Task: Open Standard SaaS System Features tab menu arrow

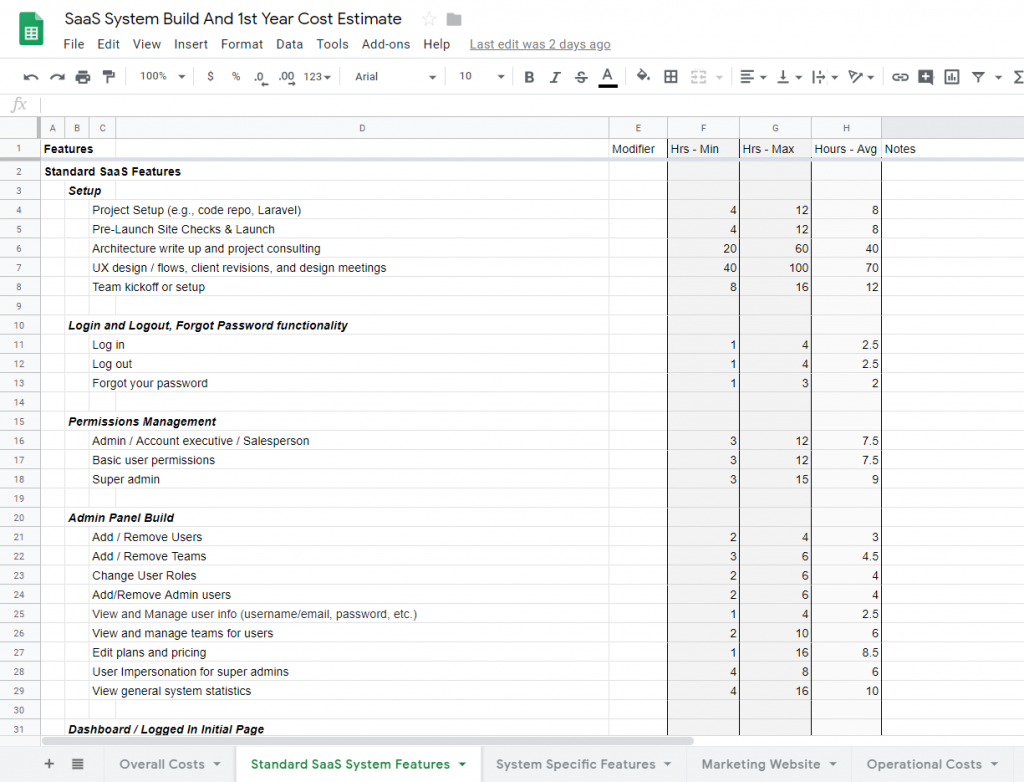Action: pyautogui.click(x=462, y=764)
